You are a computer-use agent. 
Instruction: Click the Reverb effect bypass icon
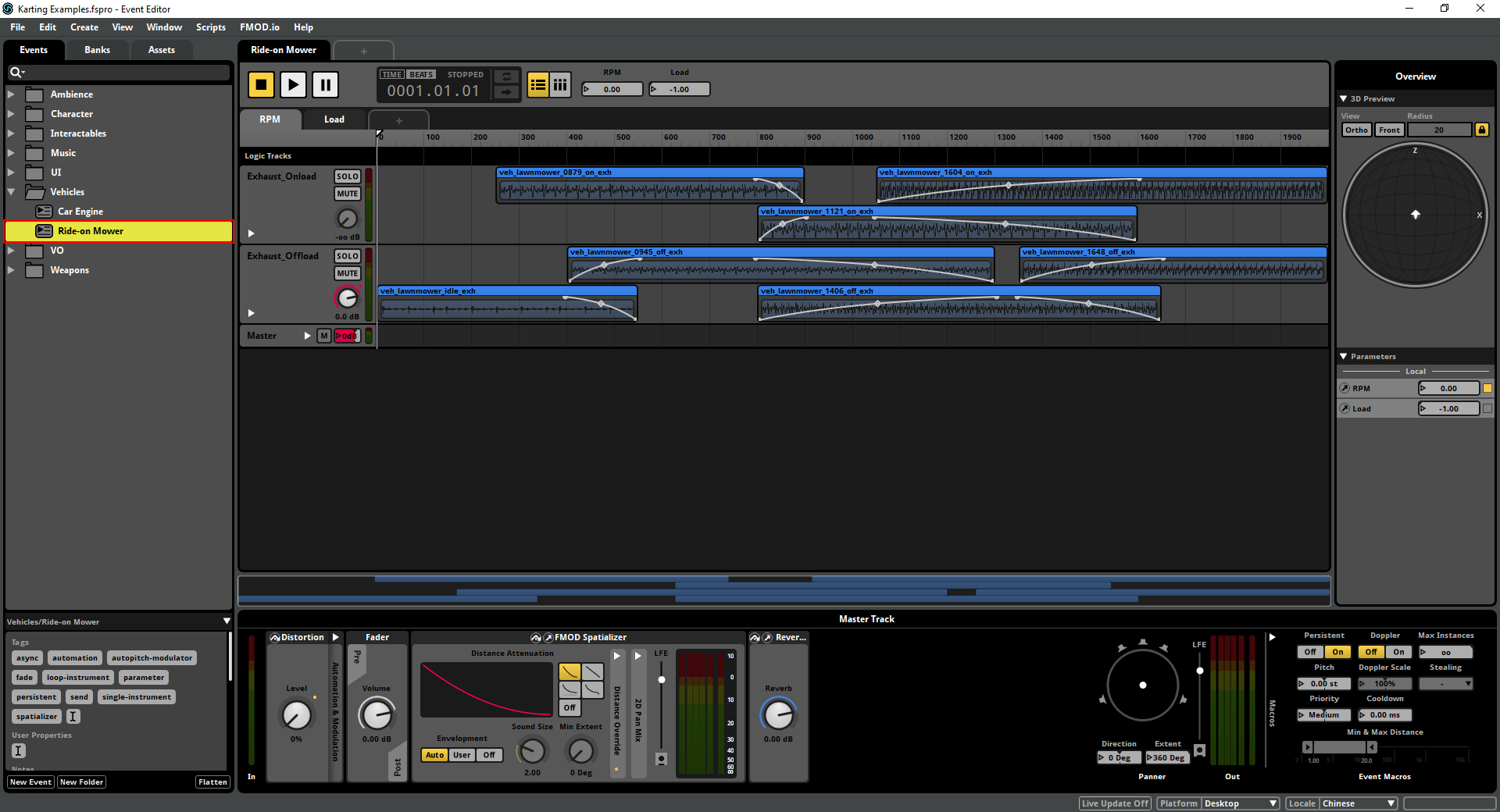(755, 637)
